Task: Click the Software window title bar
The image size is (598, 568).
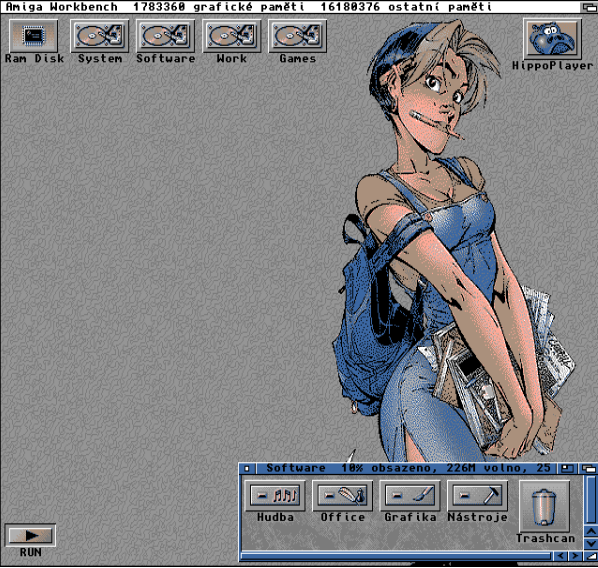Action: pos(406,468)
